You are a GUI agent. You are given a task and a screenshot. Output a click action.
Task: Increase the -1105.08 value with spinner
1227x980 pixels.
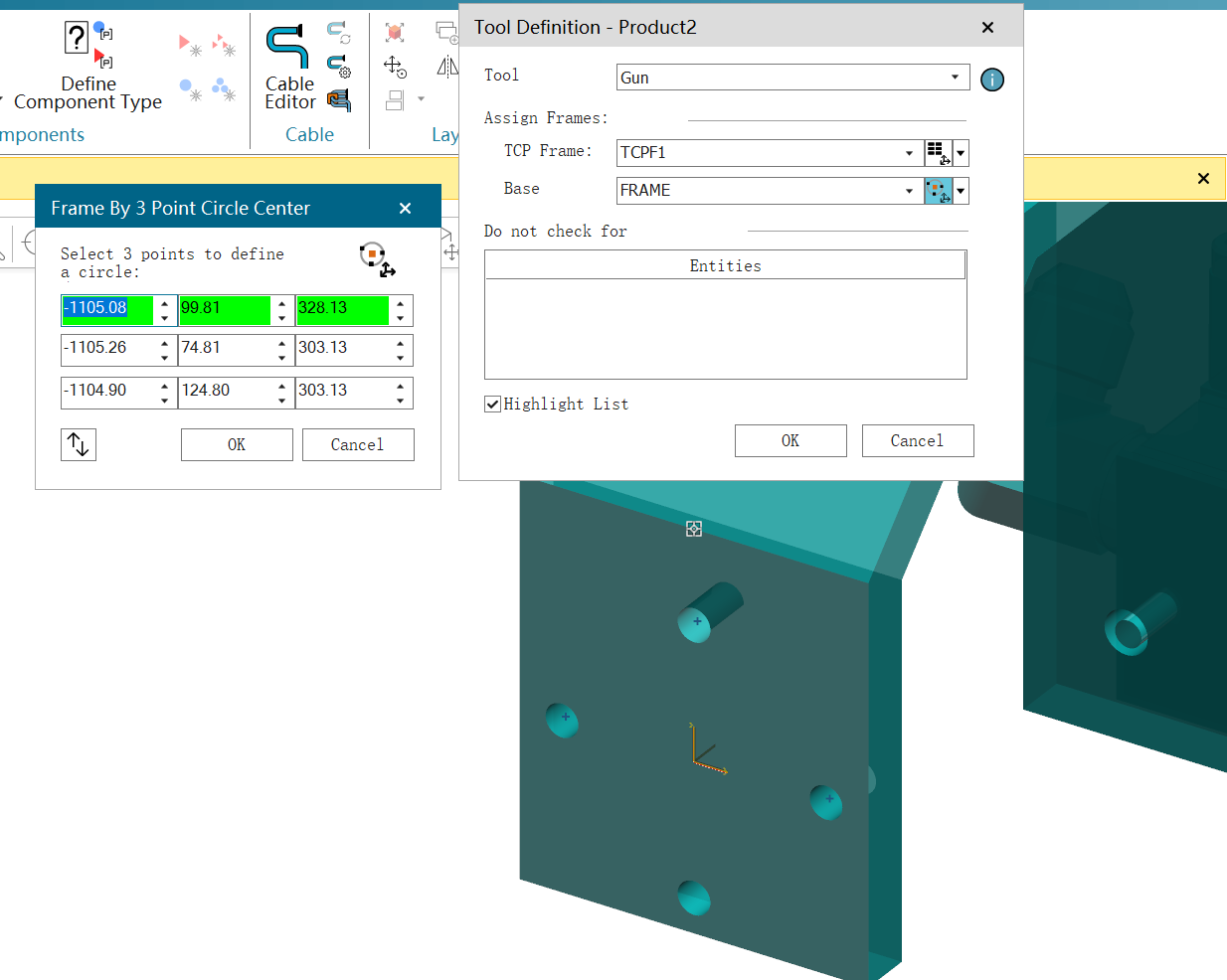(165, 303)
